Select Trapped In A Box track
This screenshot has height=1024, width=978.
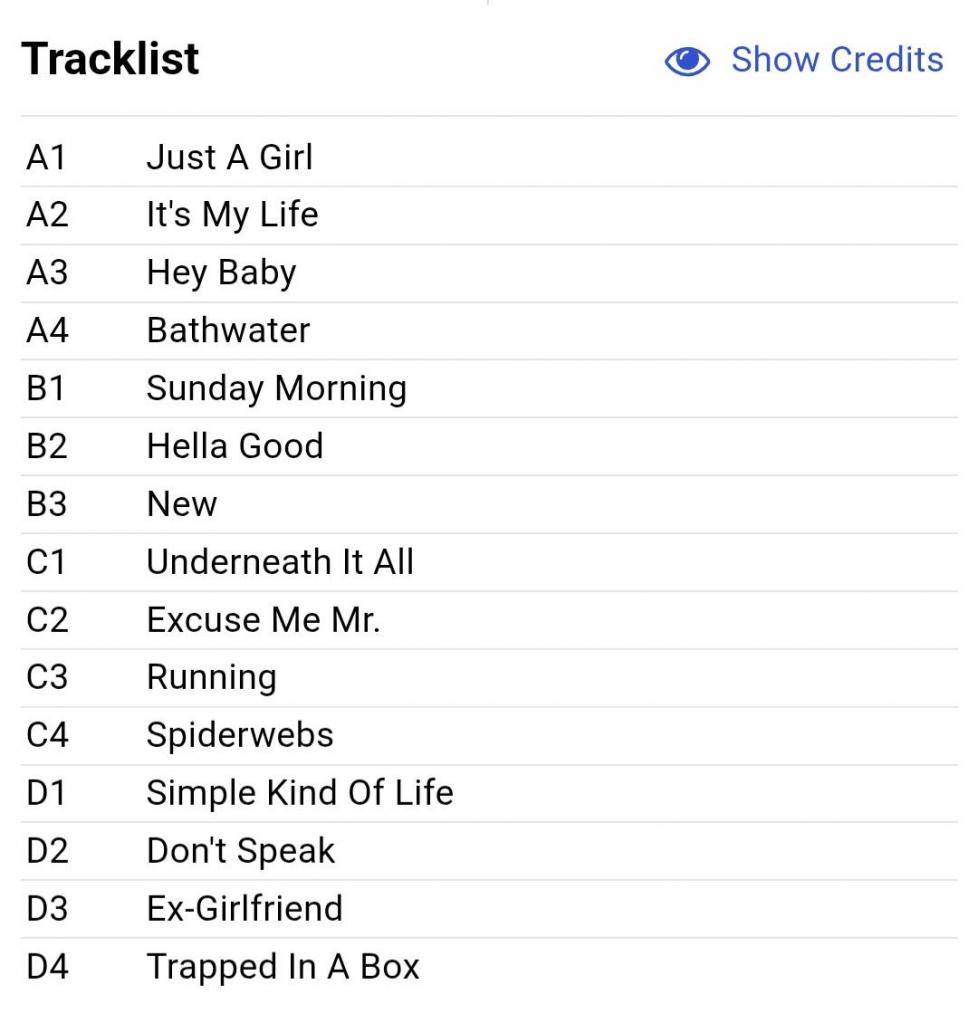pos(283,967)
